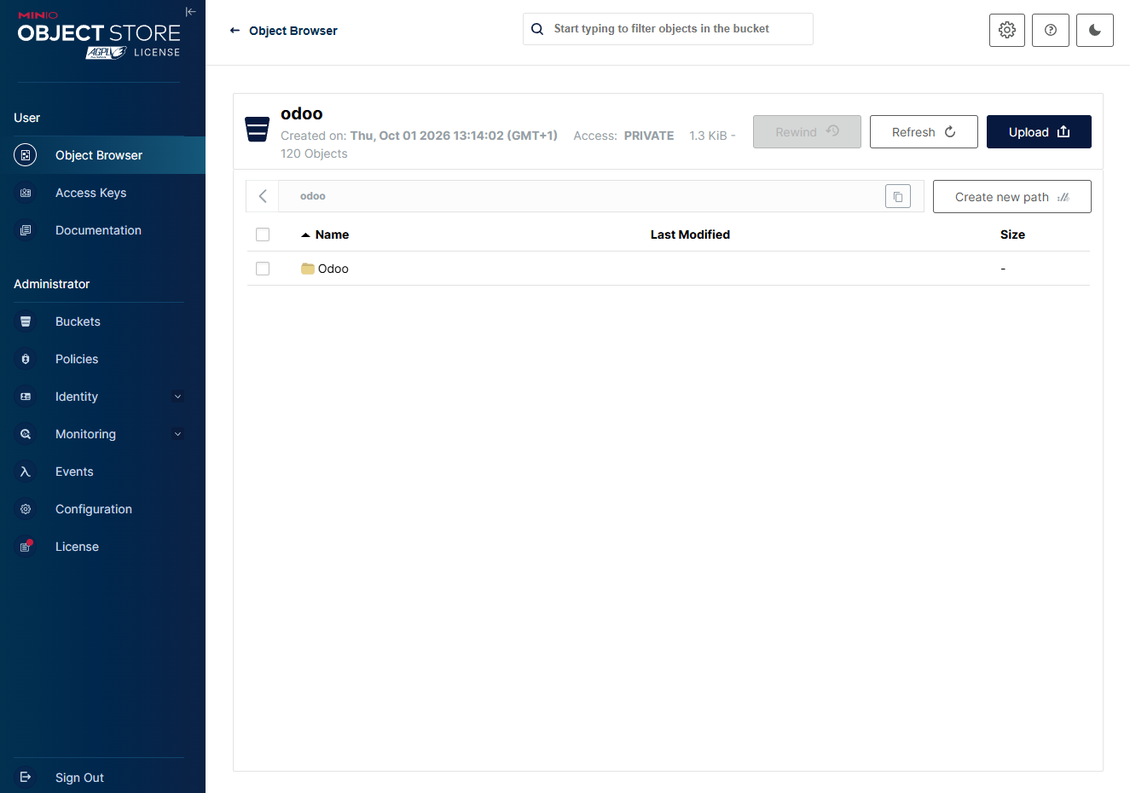This screenshot has width=1130, height=793.
Task: Click the Odoo folder icon
Action: pos(308,268)
